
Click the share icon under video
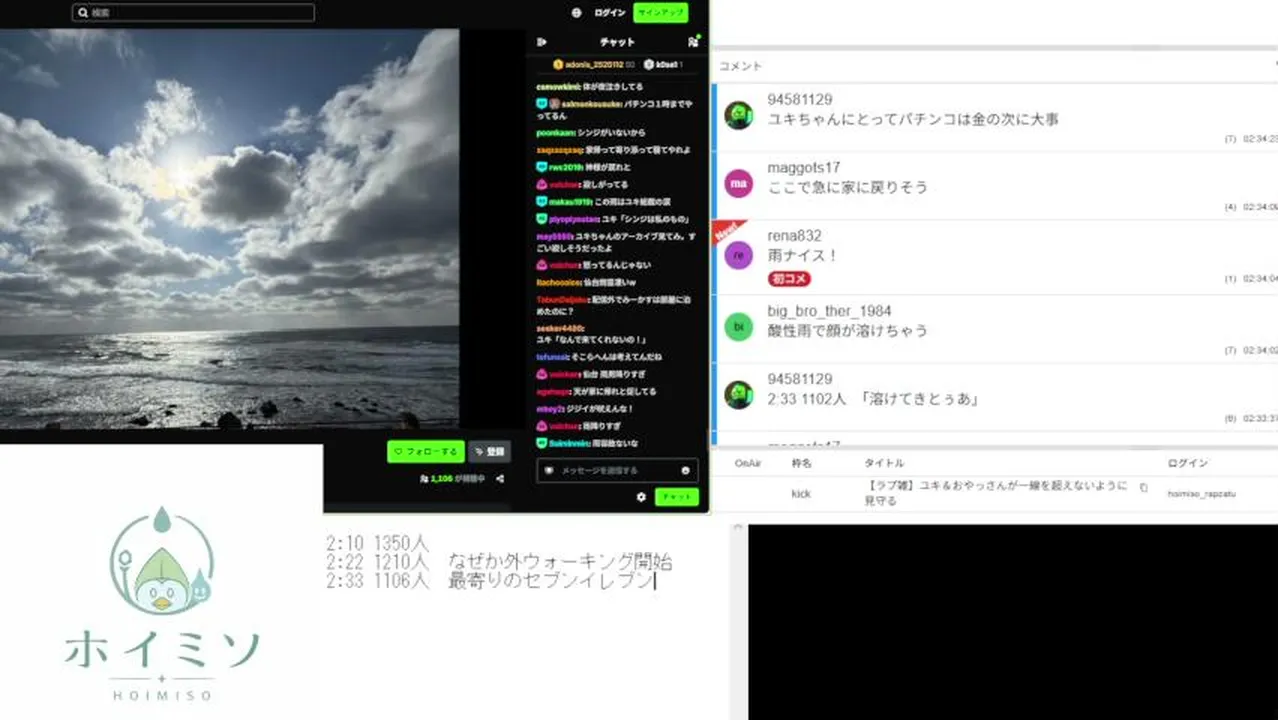pyautogui.click(x=500, y=479)
